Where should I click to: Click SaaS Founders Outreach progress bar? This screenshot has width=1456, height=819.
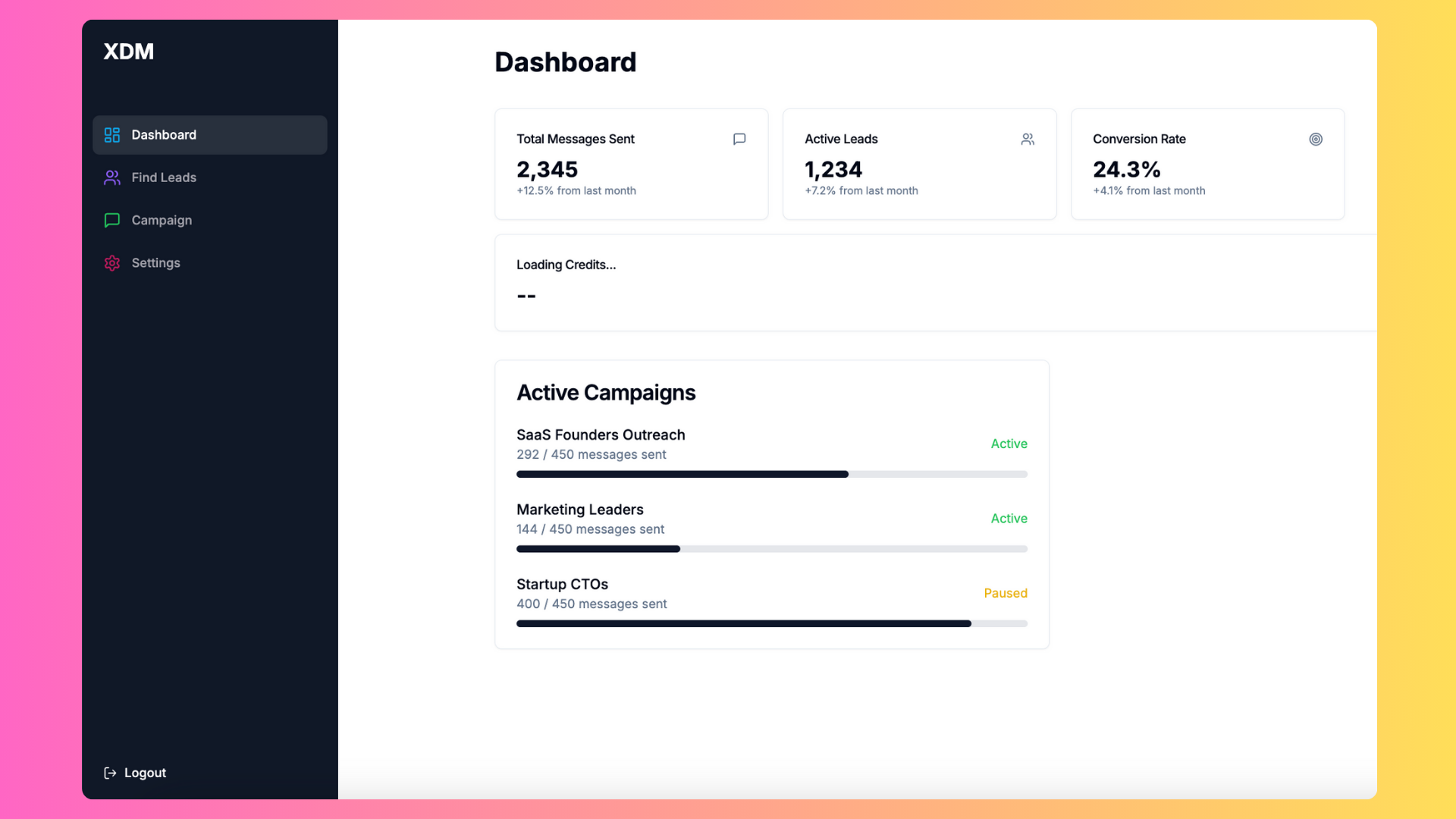tap(771, 474)
